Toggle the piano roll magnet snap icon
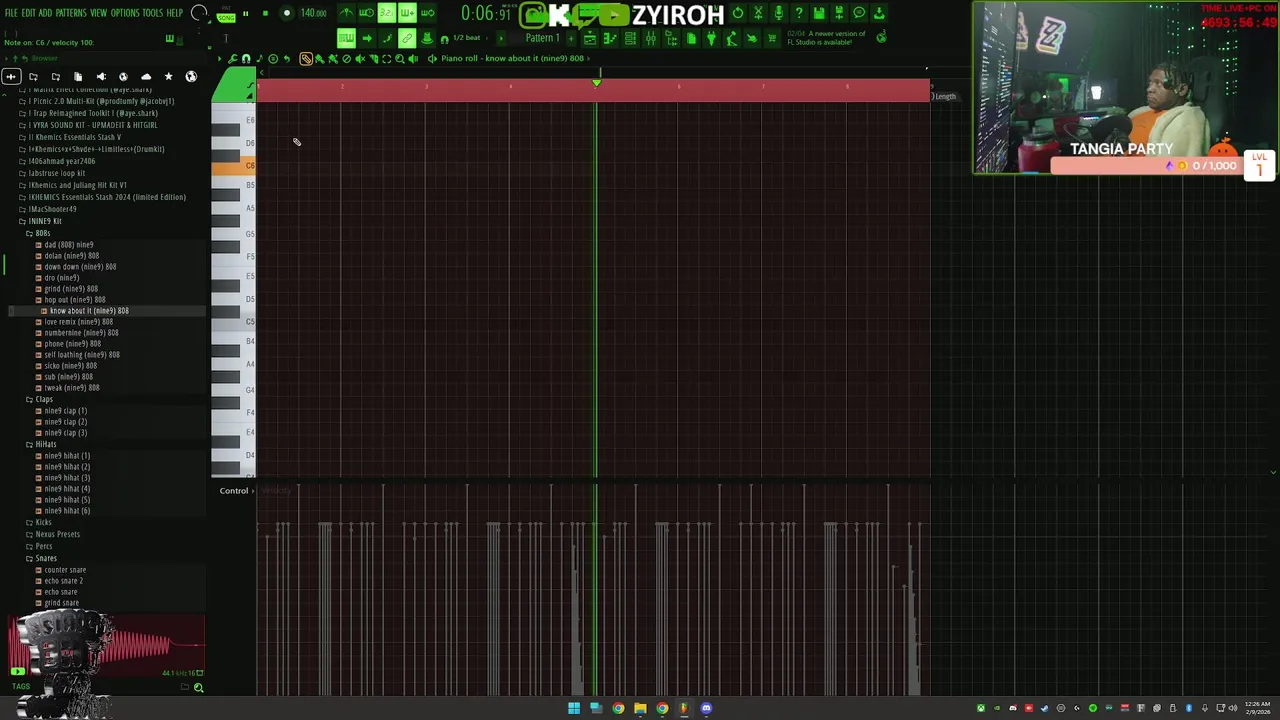Image resolution: width=1280 pixels, height=720 pixels. [x=246, y=59]
